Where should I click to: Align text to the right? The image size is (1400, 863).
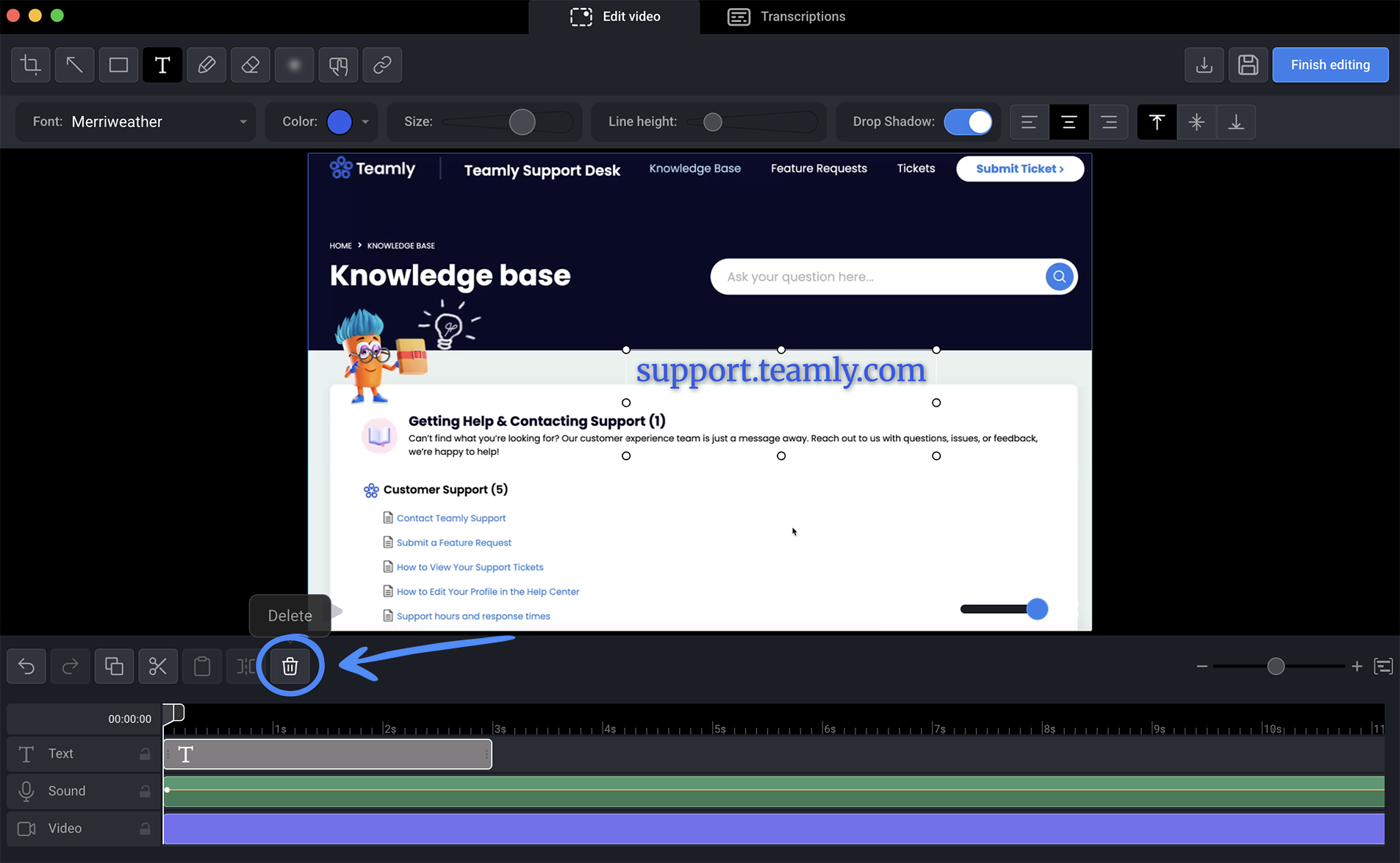(x=1109, y=122)
